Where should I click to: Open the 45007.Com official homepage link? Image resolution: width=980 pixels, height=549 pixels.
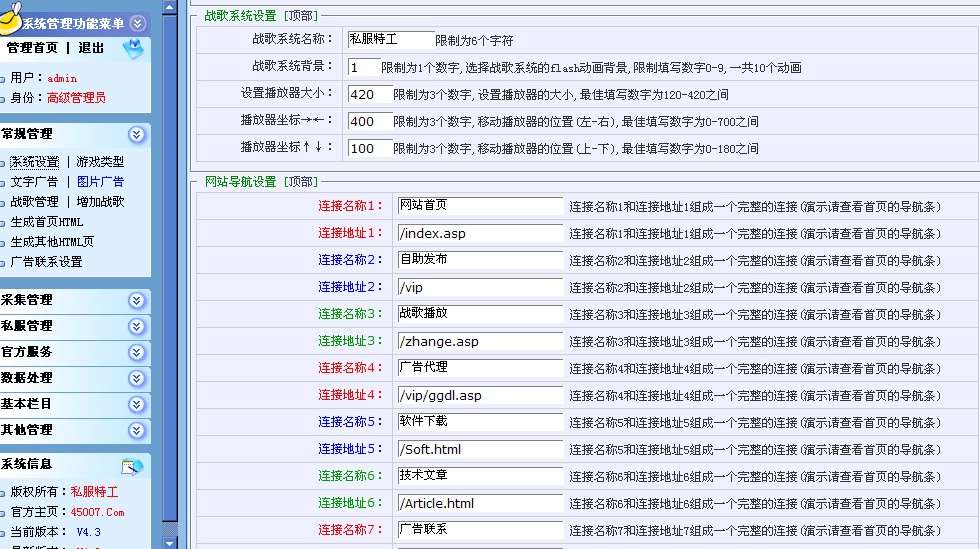tap(96, 512)
